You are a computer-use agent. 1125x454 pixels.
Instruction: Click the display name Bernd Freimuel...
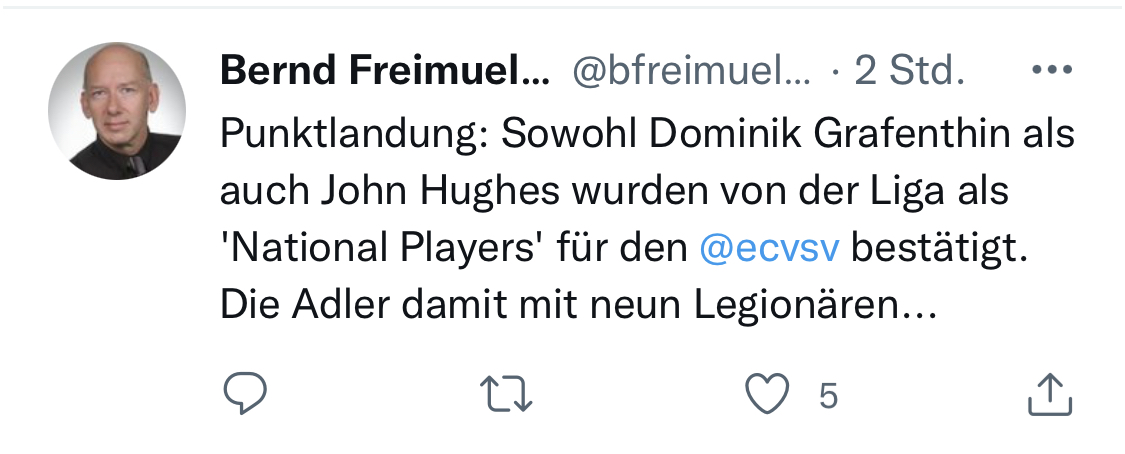pos(384,70)
